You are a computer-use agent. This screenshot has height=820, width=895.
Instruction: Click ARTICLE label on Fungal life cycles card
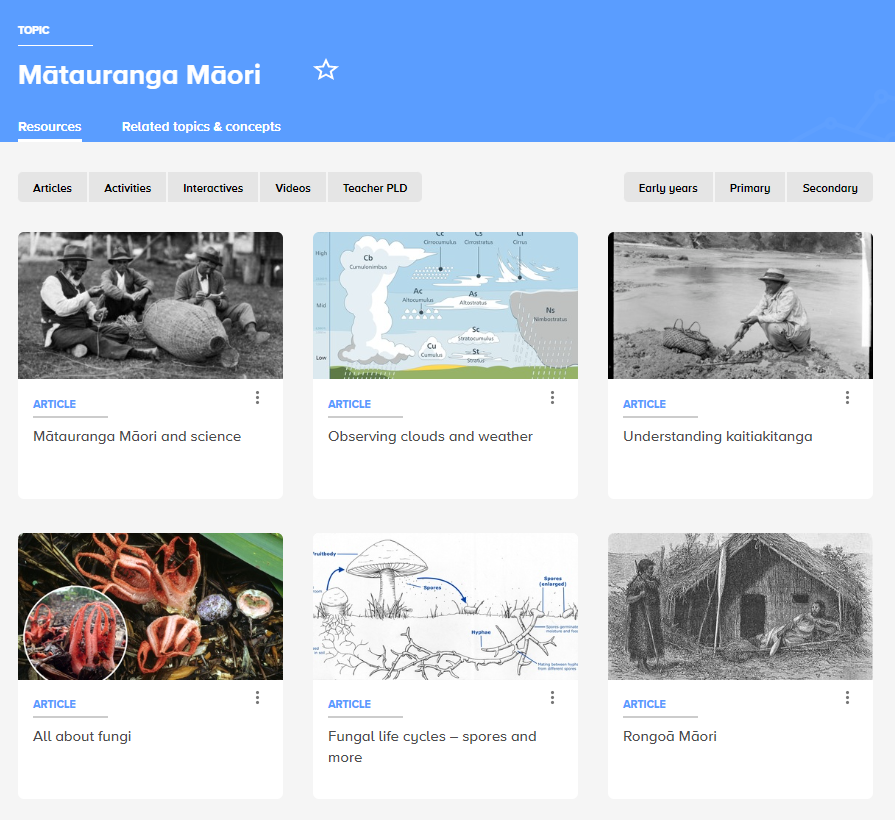click(x=349, y=704)
